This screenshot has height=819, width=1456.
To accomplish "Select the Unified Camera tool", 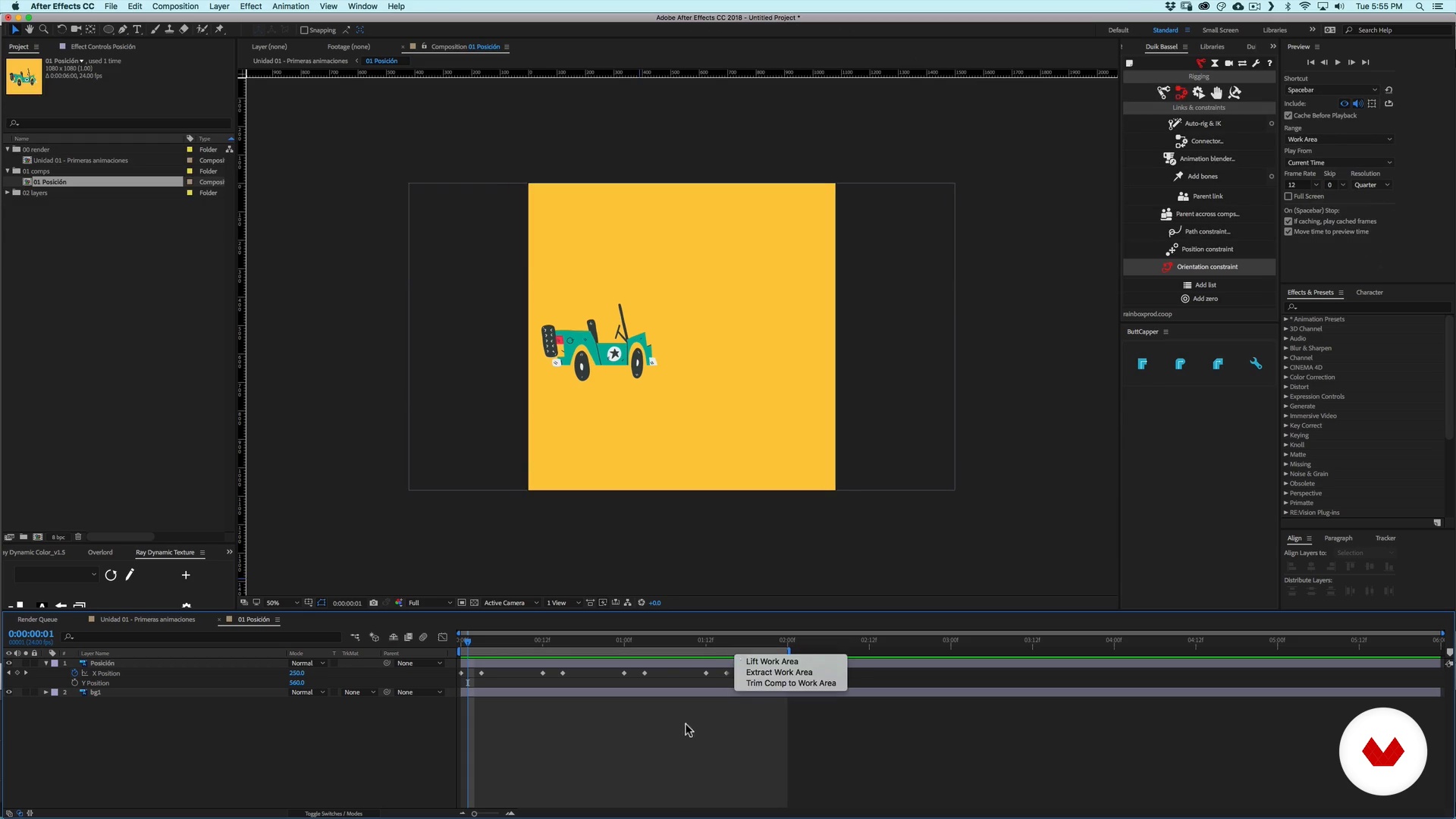I will 76,30.
